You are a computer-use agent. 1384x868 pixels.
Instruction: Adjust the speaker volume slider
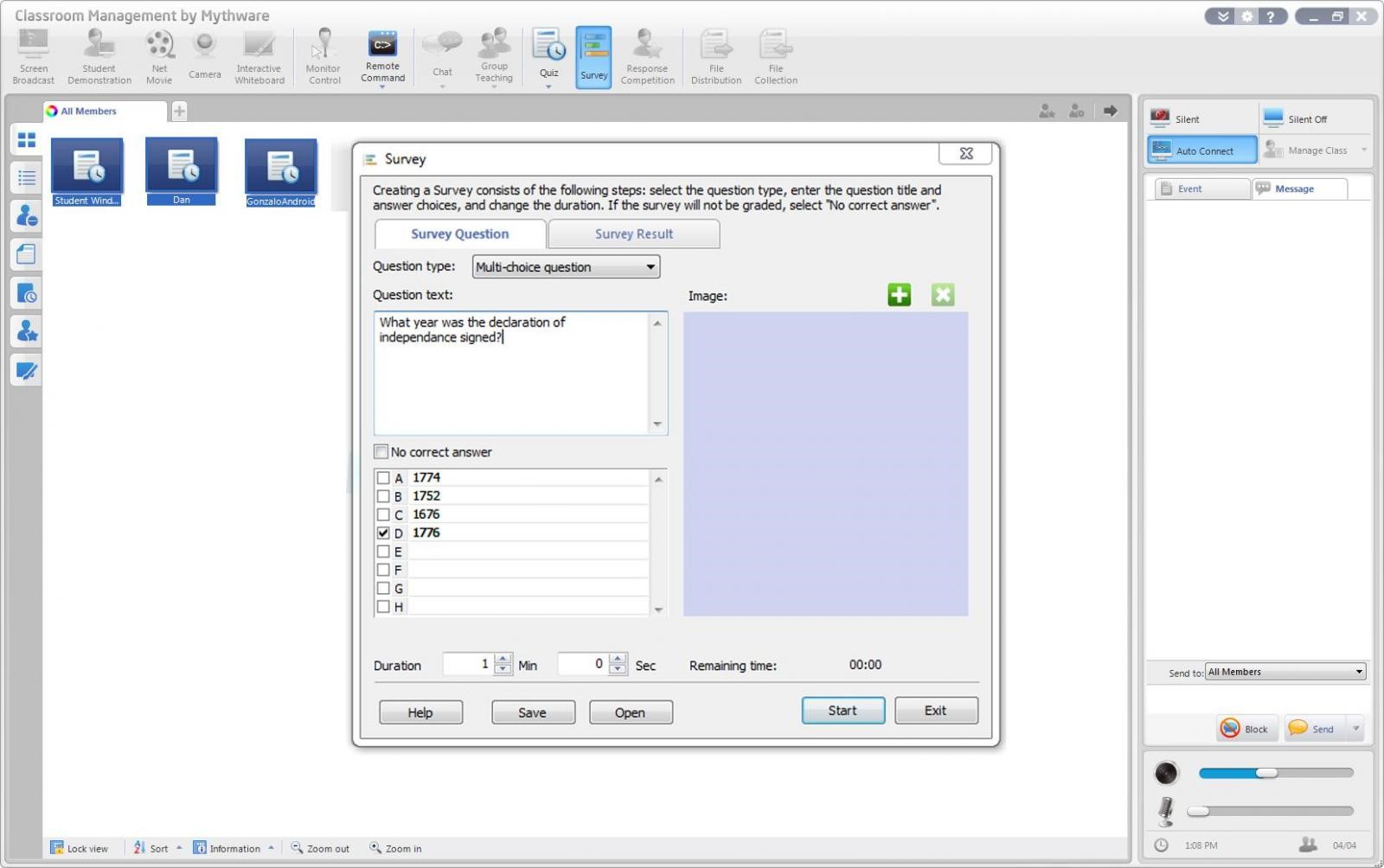click(x=1265, y=773)
